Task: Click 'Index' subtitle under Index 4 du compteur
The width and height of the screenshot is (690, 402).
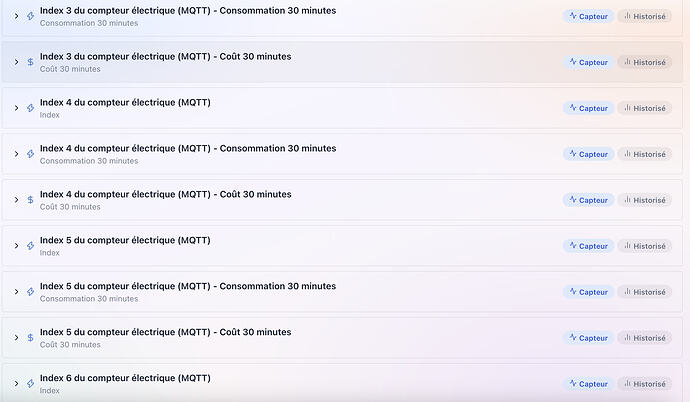Action: coord(50,115)
